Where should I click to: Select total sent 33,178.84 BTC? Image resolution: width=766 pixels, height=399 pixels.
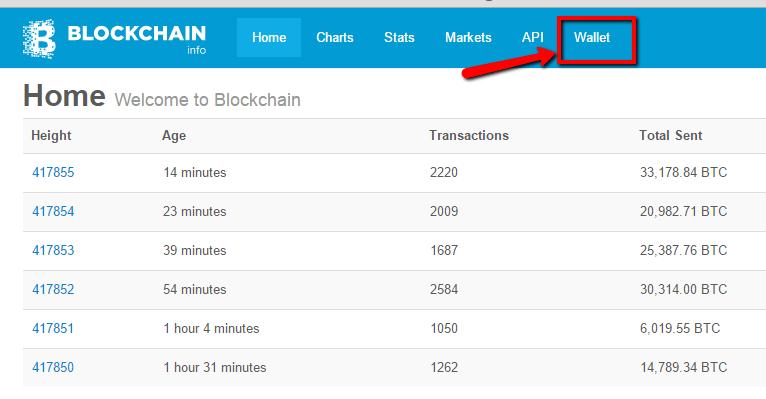(683, 172)
